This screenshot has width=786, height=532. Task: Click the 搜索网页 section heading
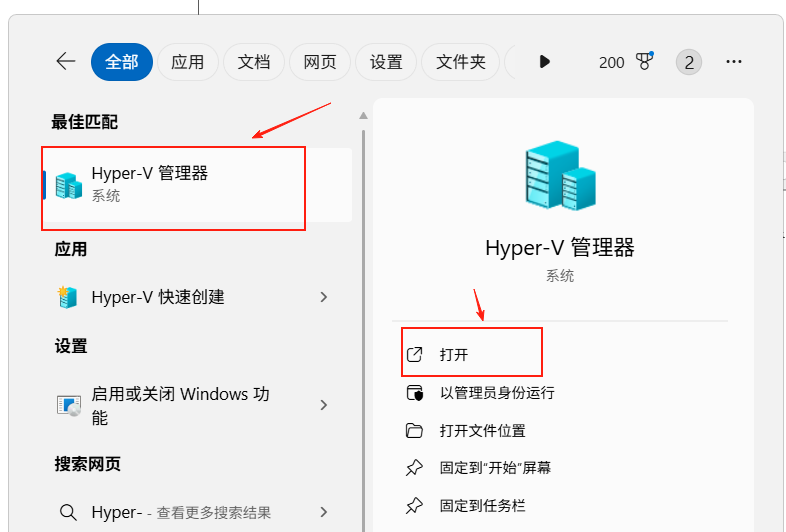pos(88,464)
